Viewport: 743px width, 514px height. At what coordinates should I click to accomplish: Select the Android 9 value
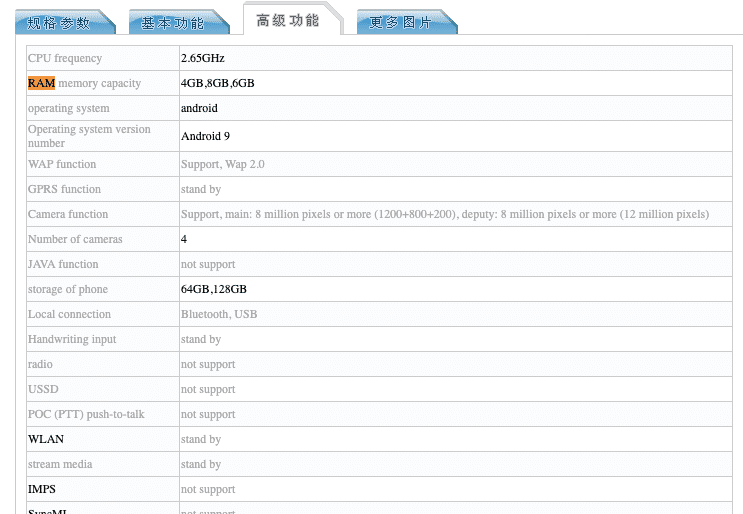[x=205, y=136]
